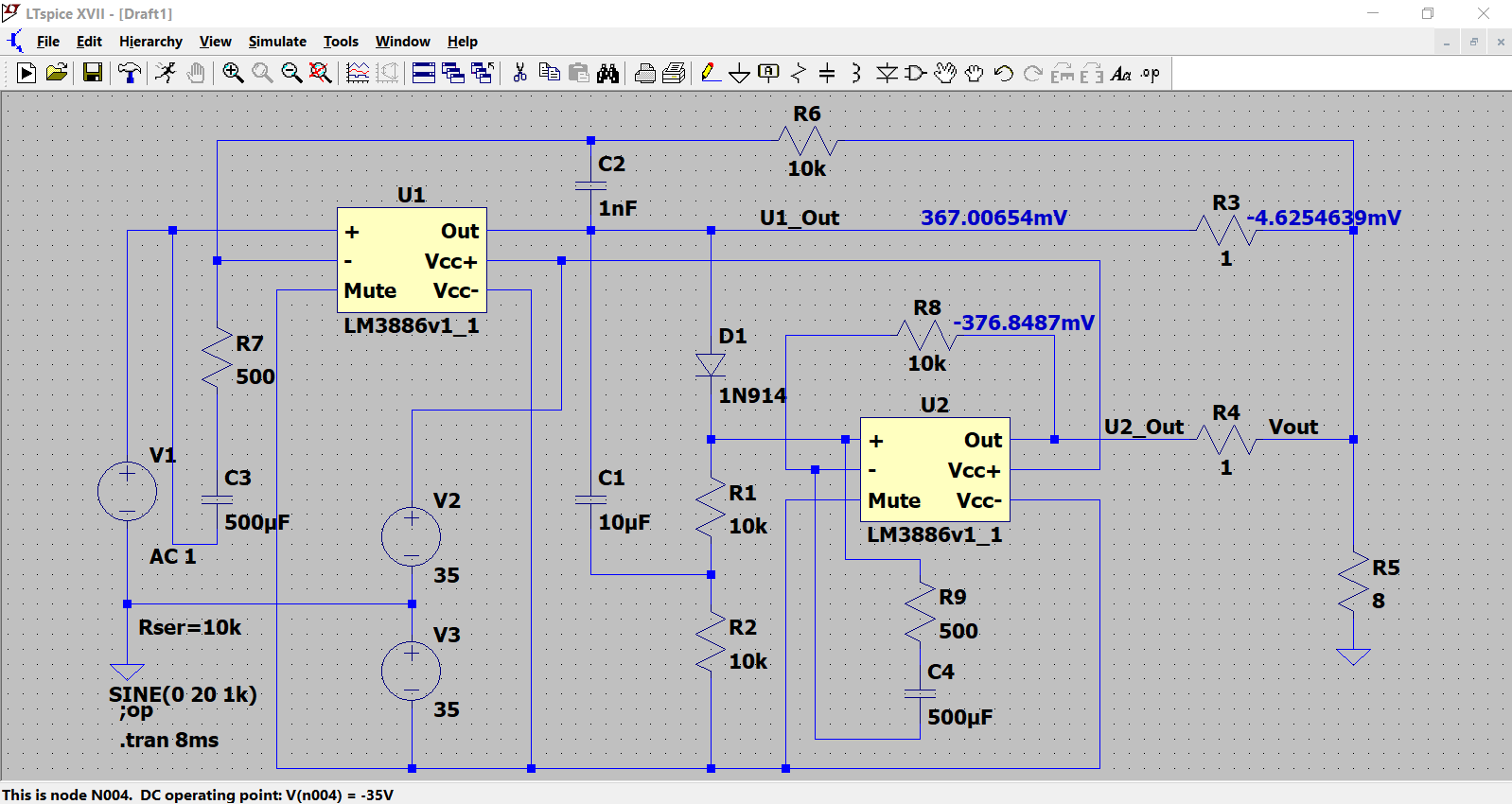Cascade windows icon
The image size is (1512, 804).
483,73
